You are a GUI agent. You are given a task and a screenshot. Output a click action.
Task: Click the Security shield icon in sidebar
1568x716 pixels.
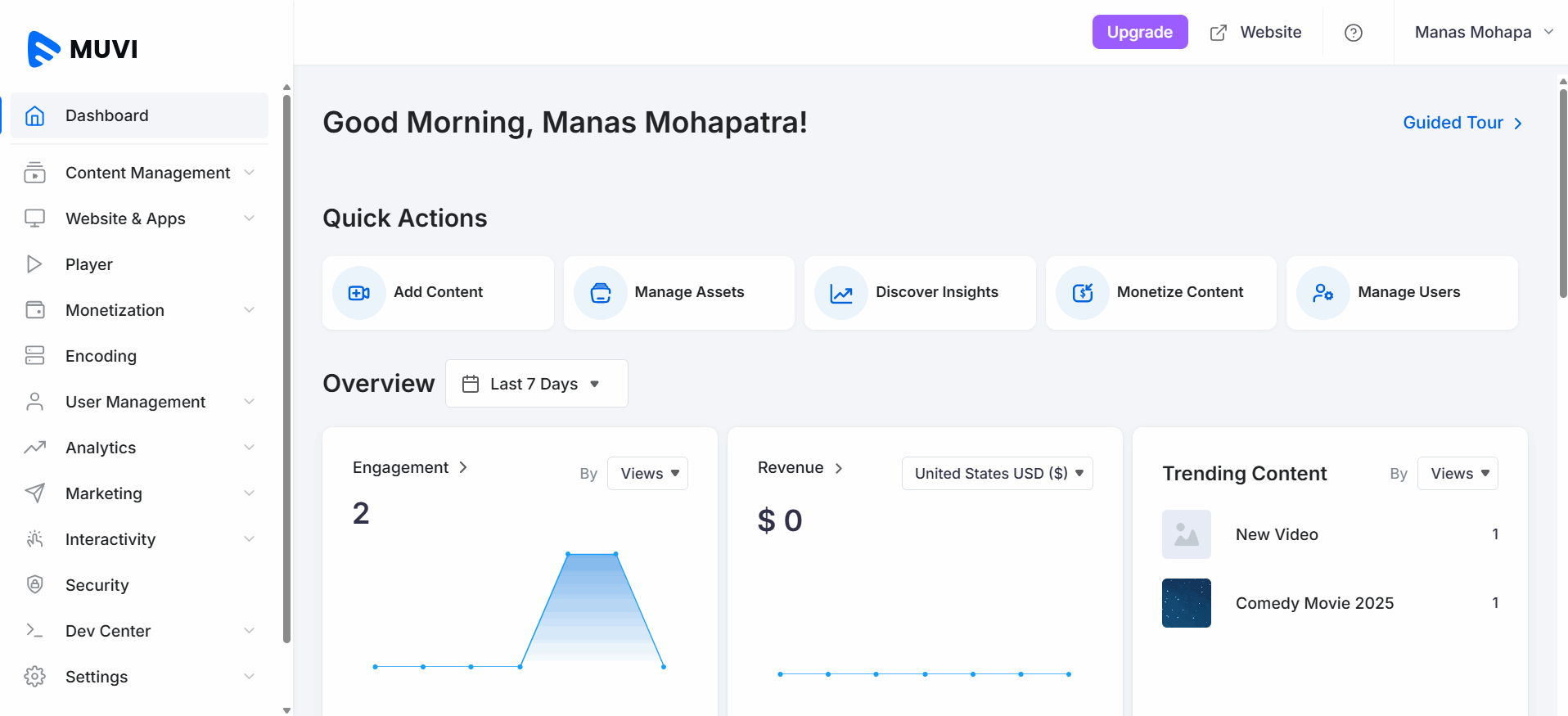pyautogui.click(x=34, y=584)
